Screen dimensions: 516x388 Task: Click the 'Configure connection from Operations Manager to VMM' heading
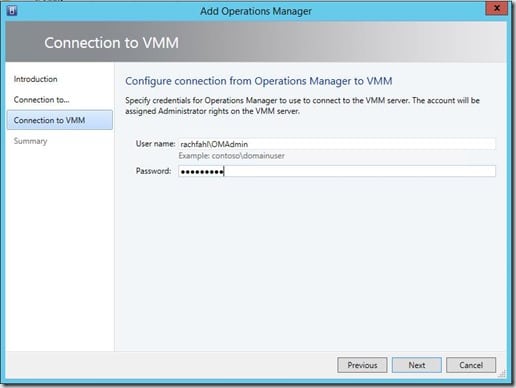[259, 81]
